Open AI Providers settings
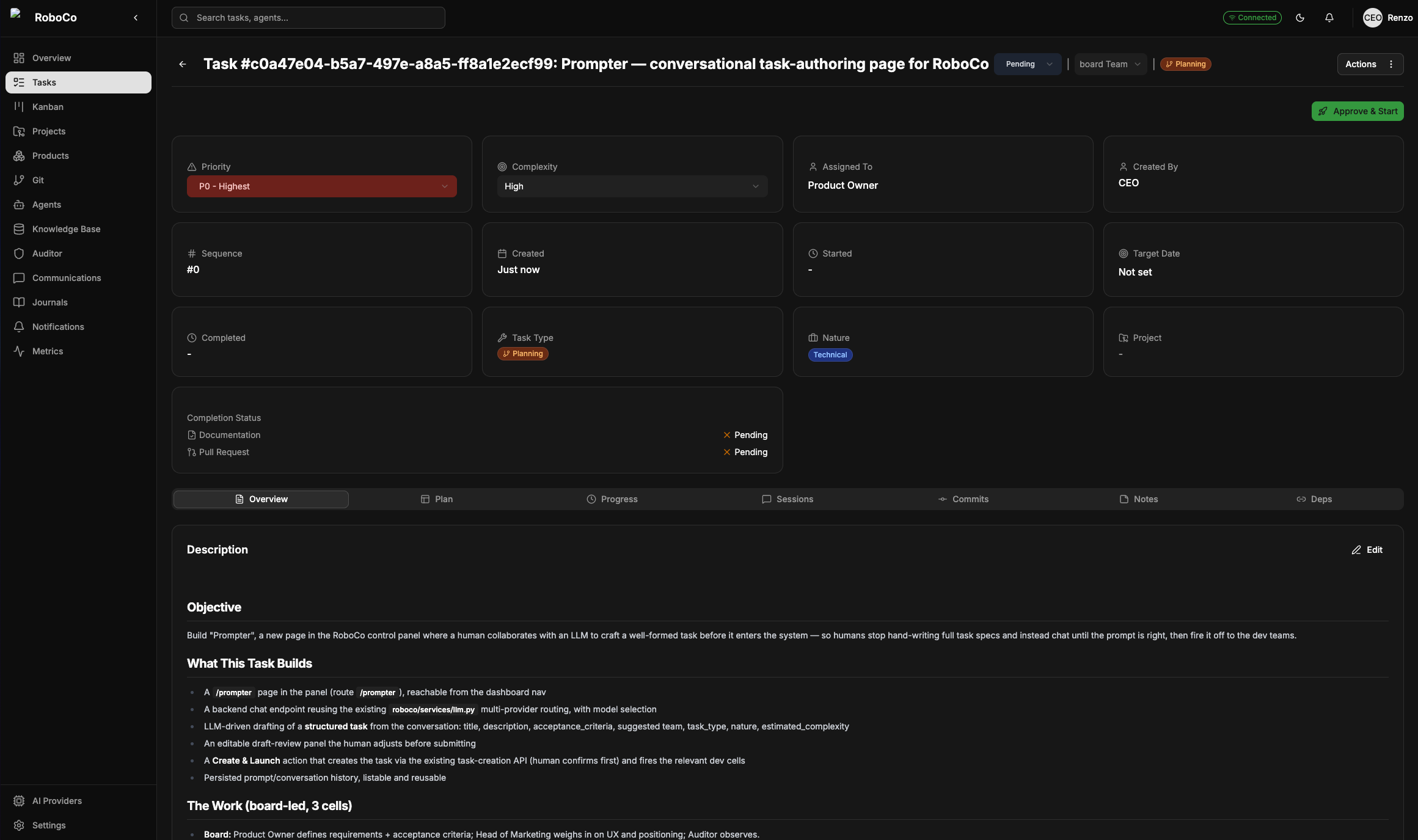Viewport: 1418px width, 840px height. click(x=78, y=801)
